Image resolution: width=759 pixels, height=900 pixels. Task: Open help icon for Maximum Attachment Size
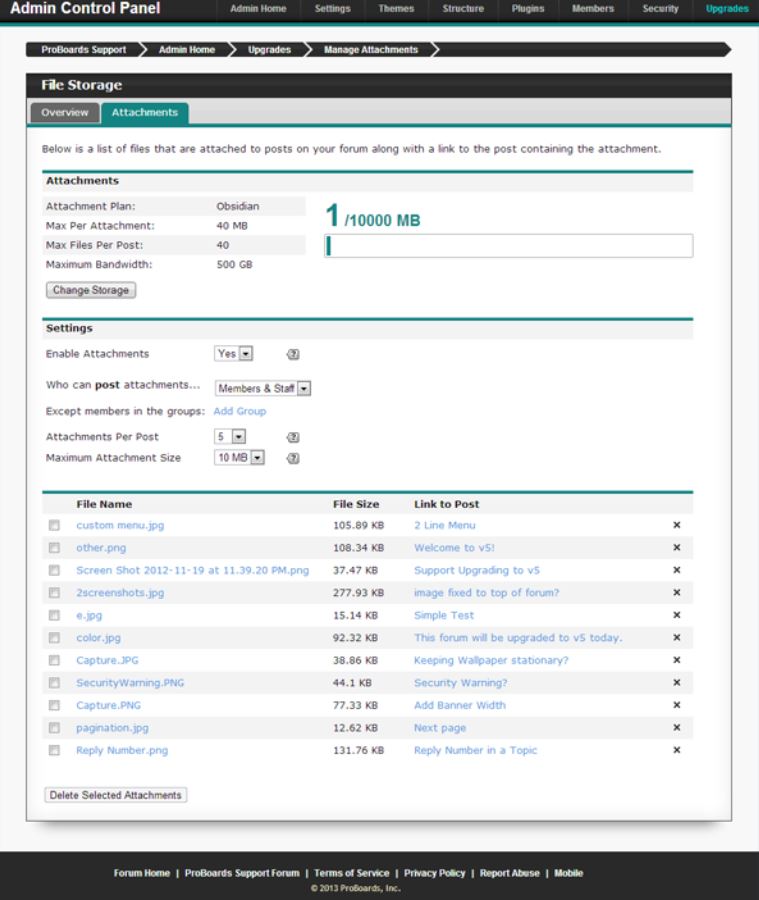point(293,458)
